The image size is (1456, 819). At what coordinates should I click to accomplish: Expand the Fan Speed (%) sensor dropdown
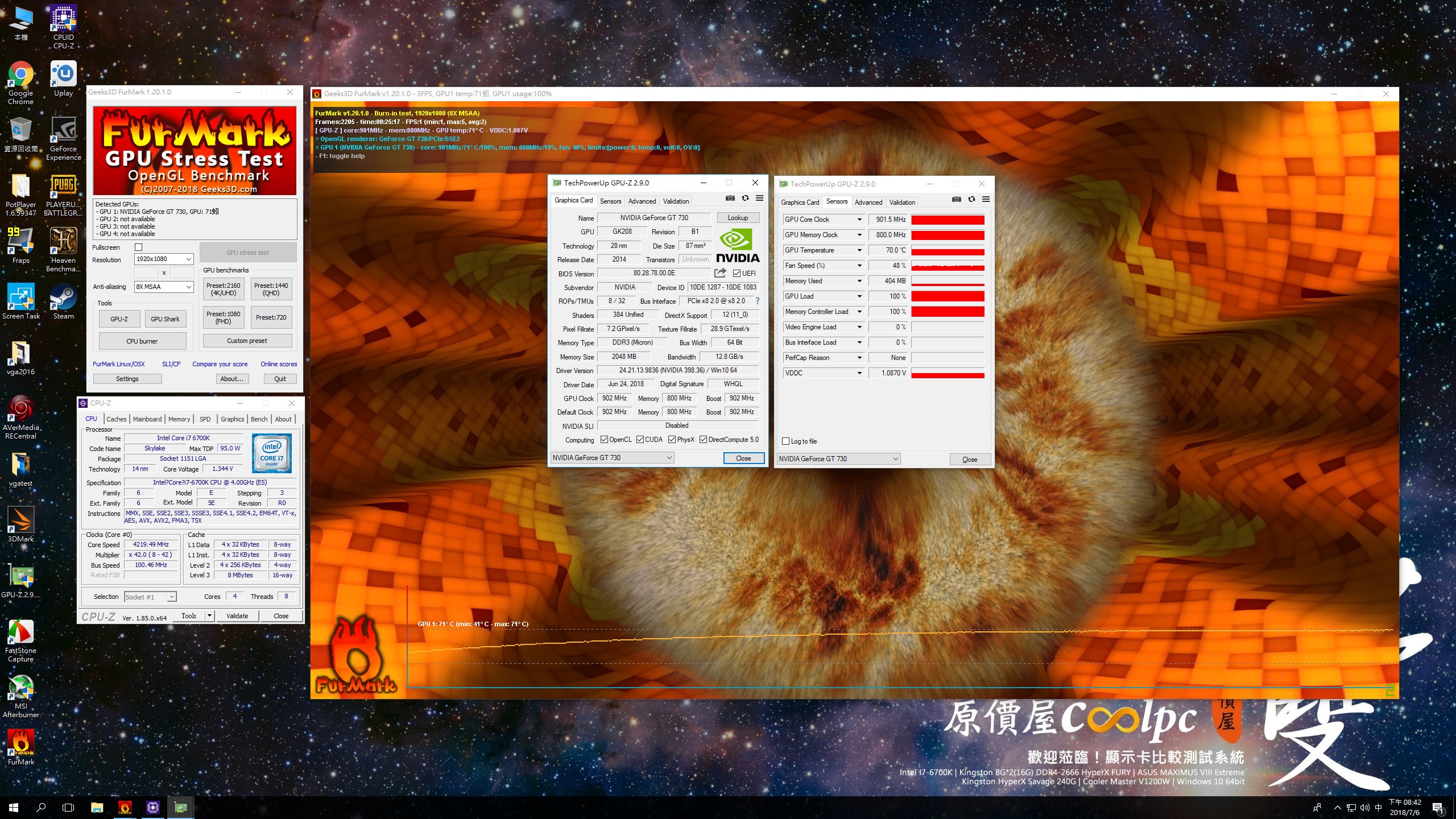(x=859, y=266)
